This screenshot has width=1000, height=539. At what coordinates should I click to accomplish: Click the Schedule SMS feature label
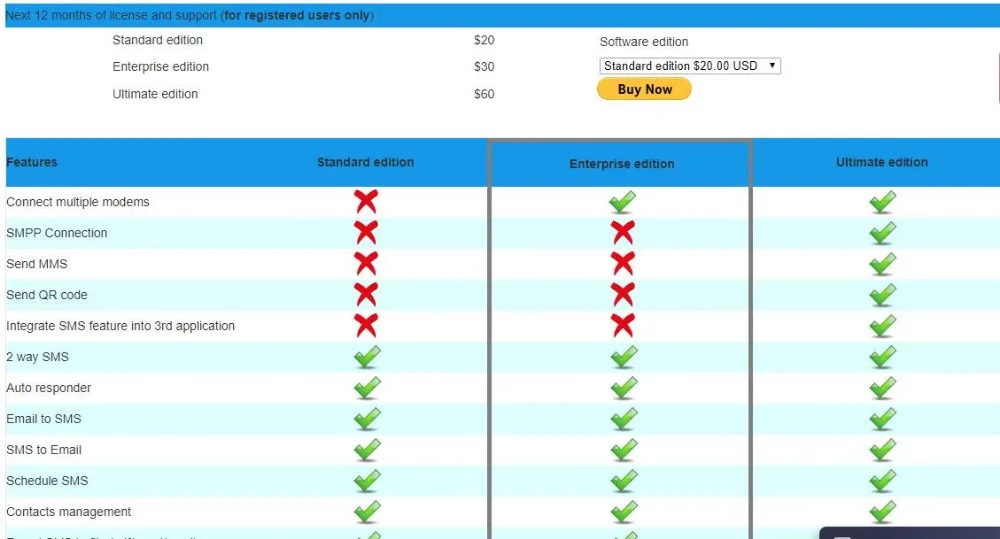pyautogui.click(x=47, y=480)
